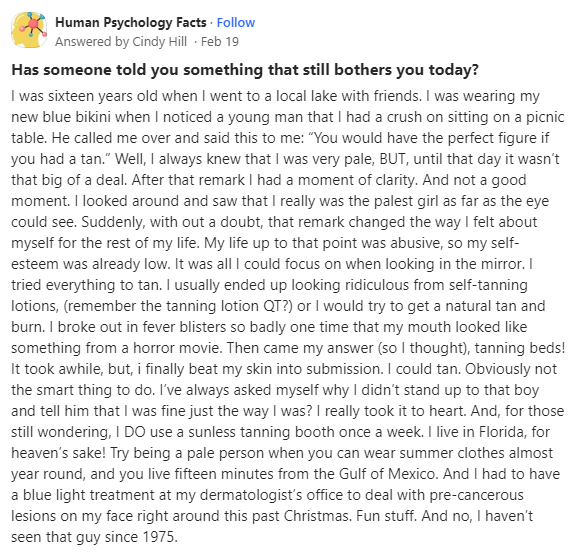Click the capitalized word "BUT" in the answer
The width and height of the screenshot is (578, 553).
[x=393, y=159]
